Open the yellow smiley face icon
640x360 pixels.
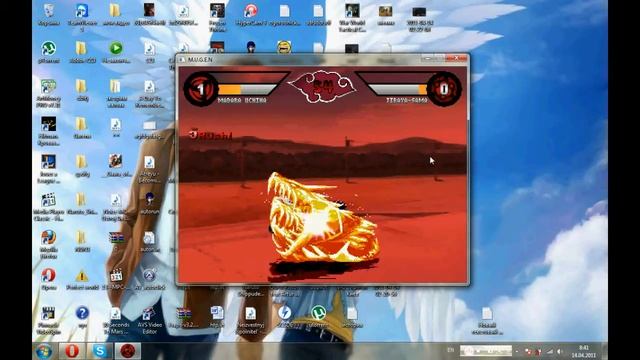click(284, 47)
